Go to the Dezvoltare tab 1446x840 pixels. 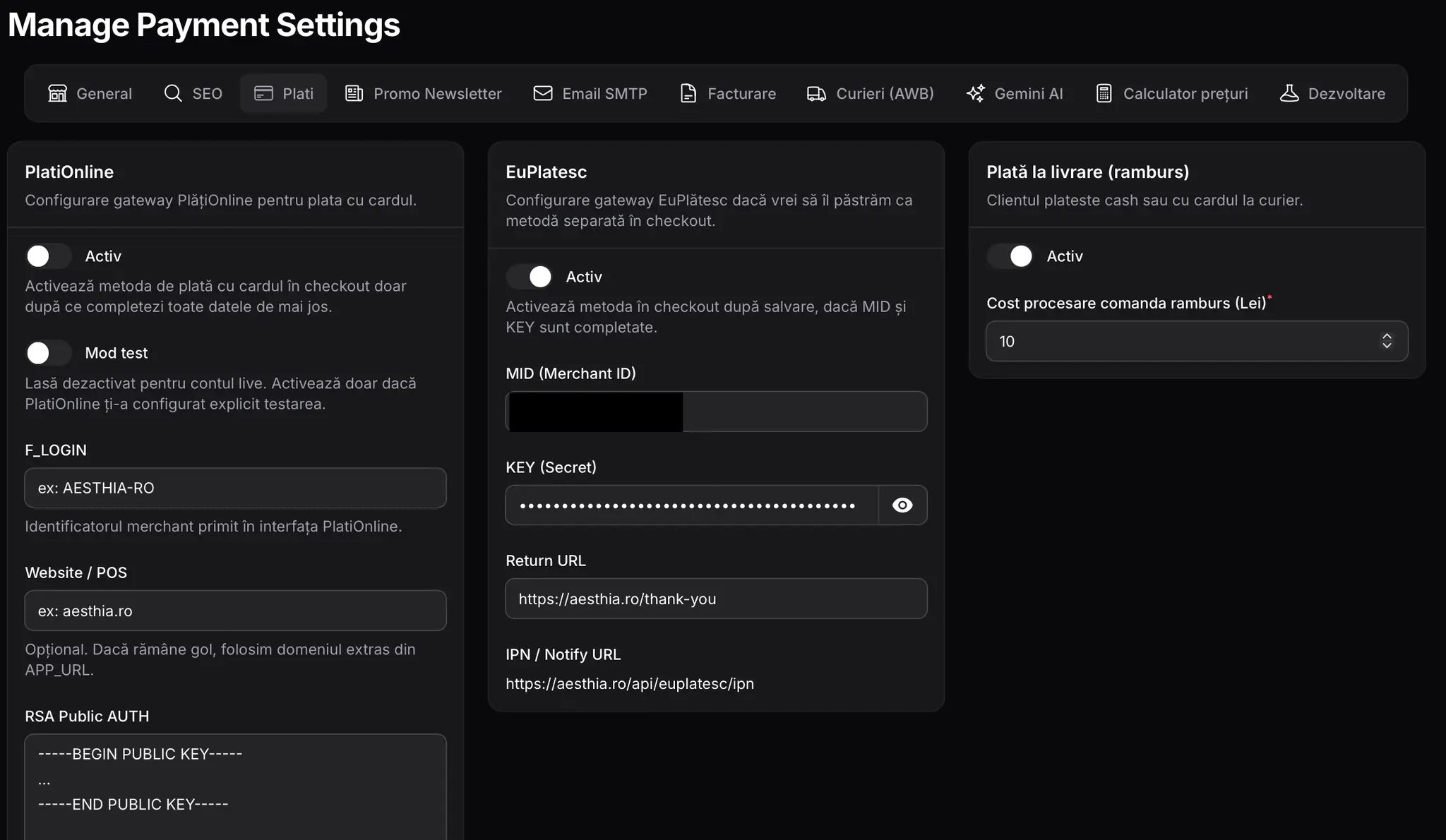[x=1332, y=93]
